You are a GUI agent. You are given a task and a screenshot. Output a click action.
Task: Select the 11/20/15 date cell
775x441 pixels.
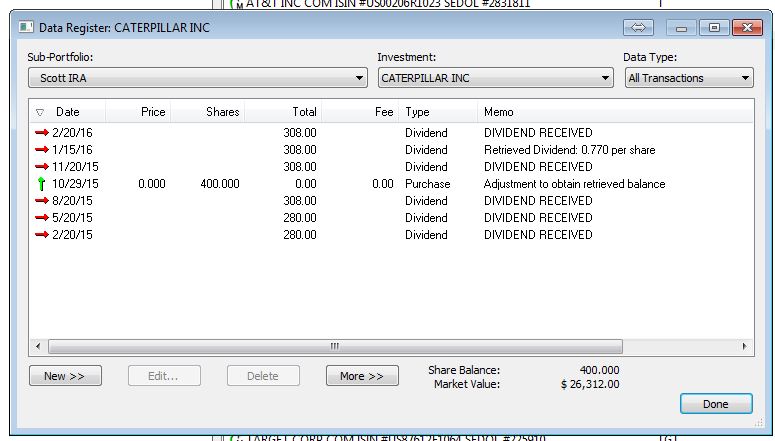tap(75, 167)
